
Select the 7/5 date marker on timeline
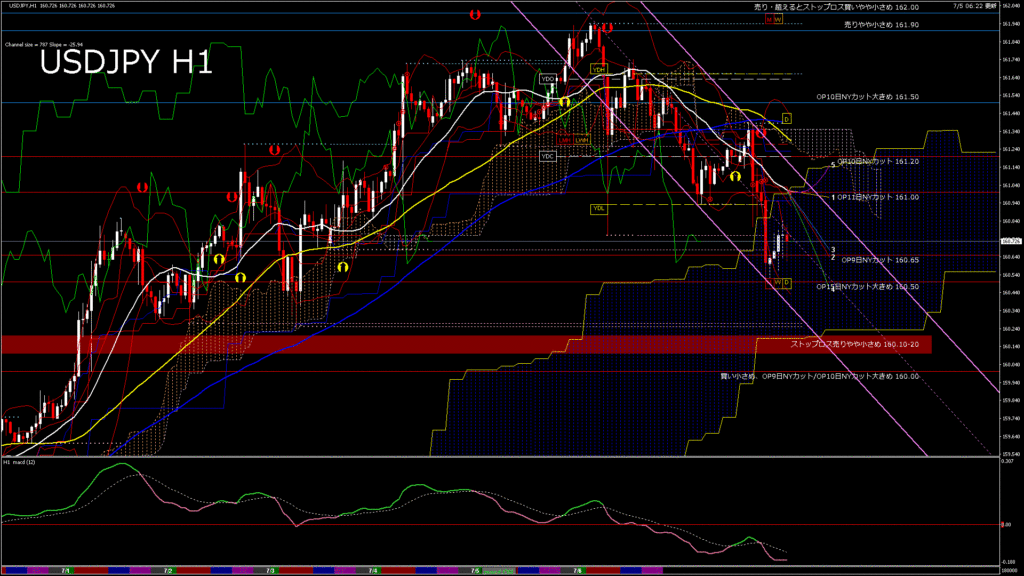475,570
